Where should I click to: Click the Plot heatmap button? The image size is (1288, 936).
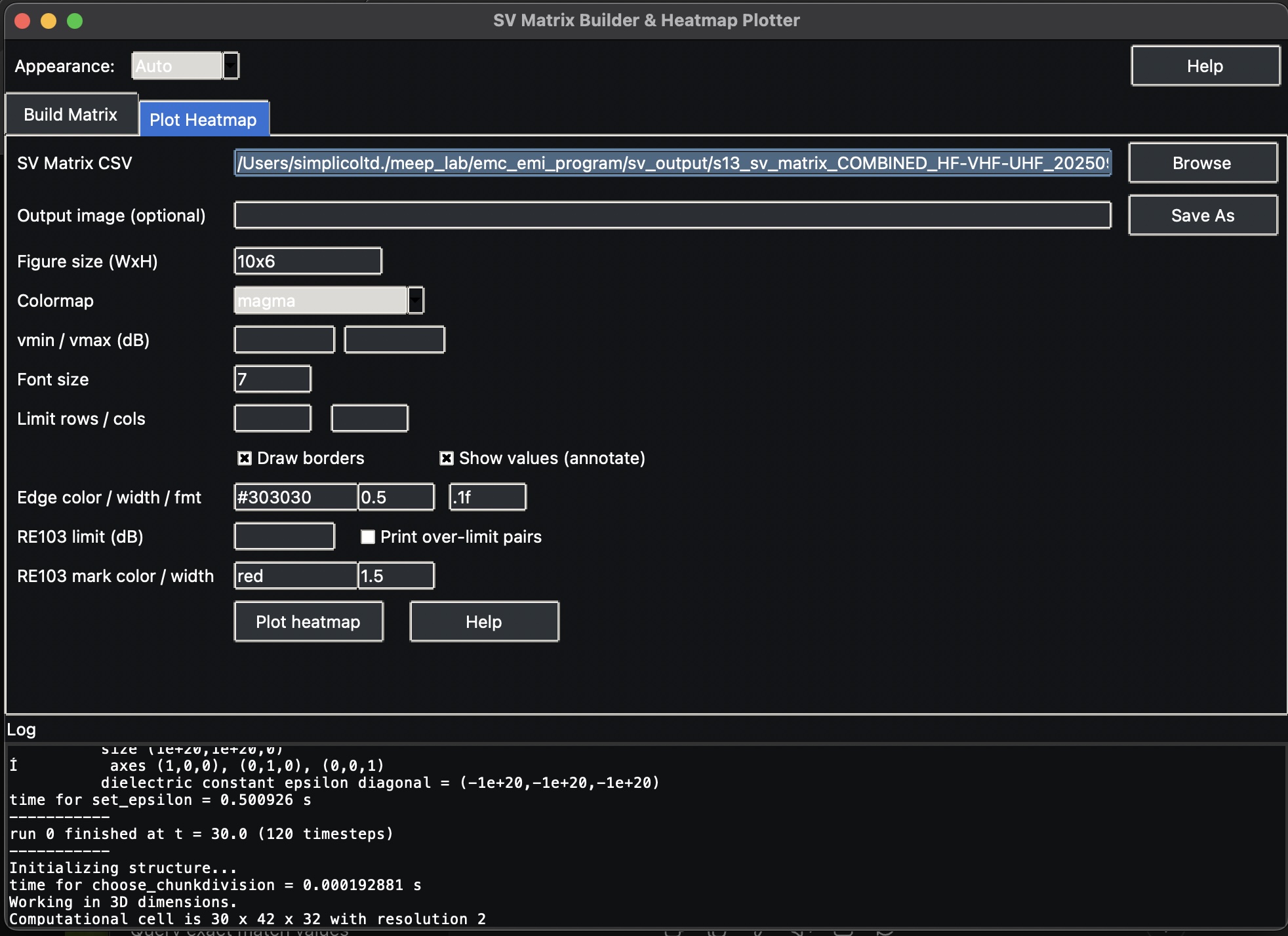coord(308,621)
